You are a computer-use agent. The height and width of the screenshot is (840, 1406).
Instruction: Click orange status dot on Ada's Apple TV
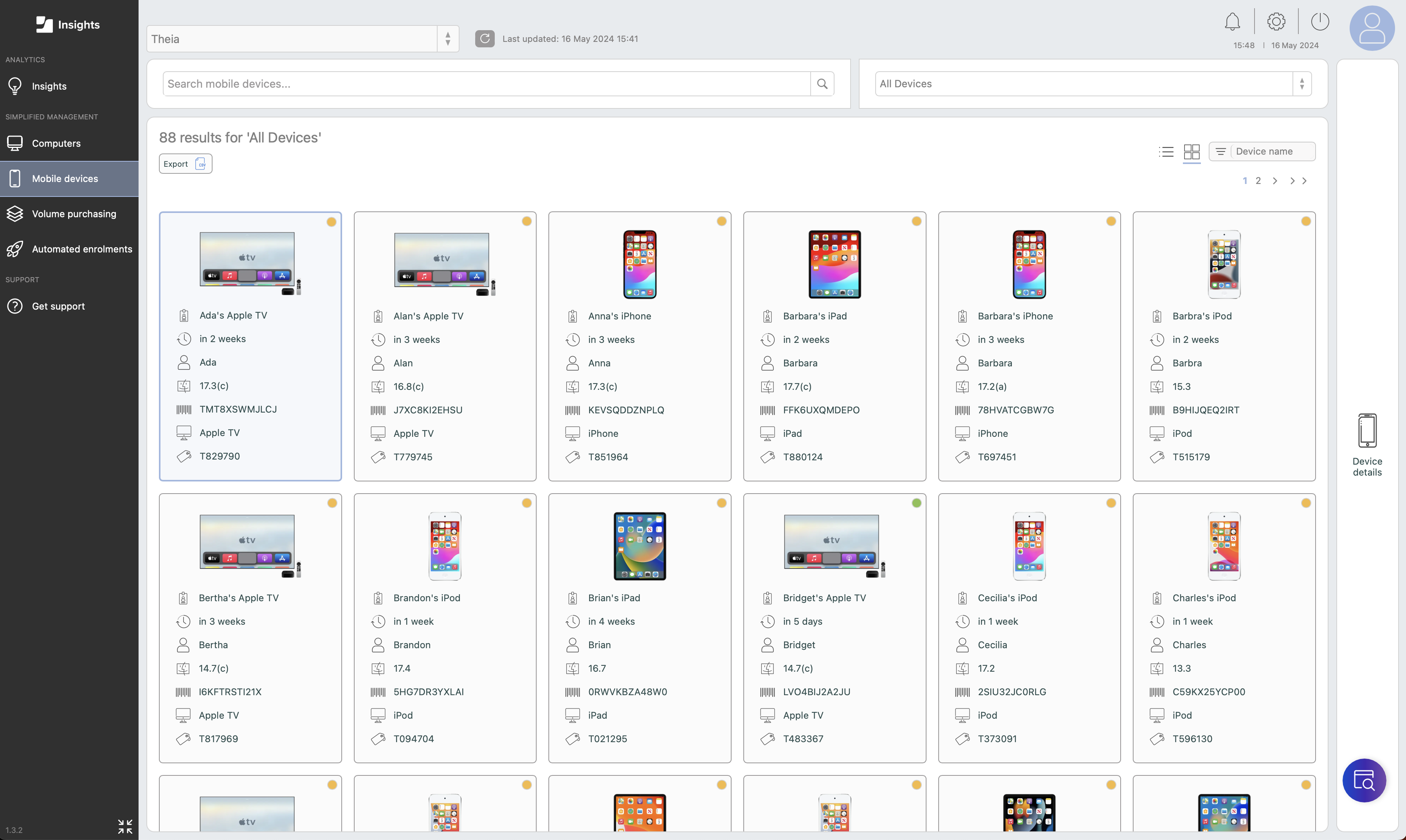click(x=332, y=221)
